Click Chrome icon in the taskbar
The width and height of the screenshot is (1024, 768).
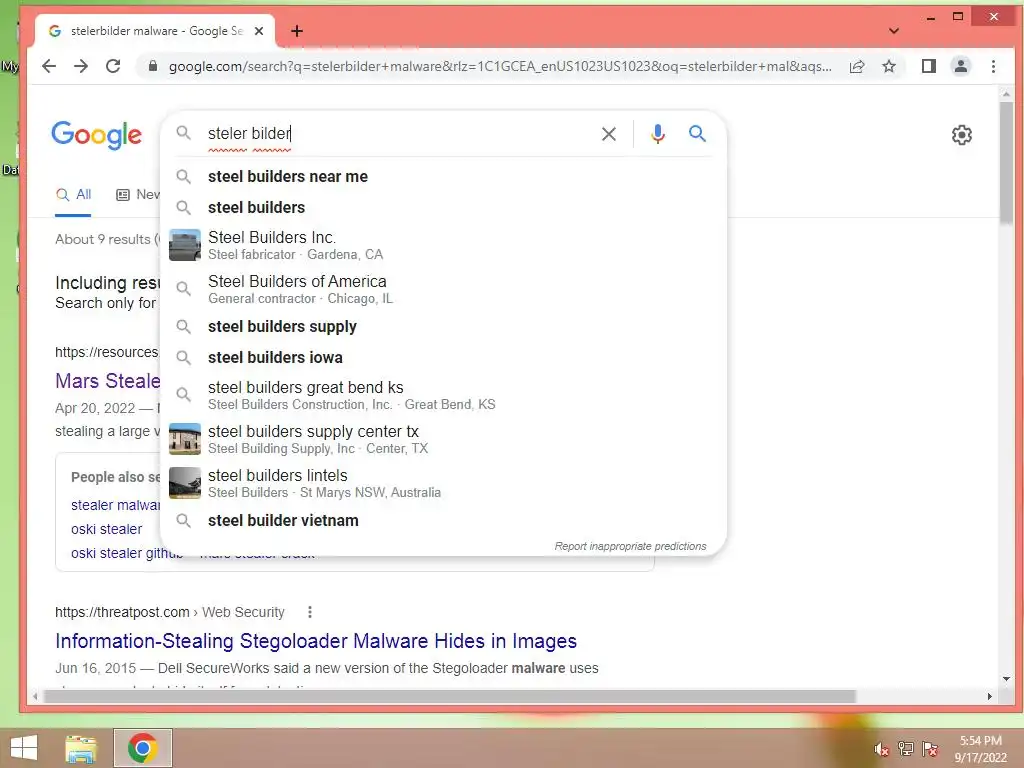(x=142, y=748)
